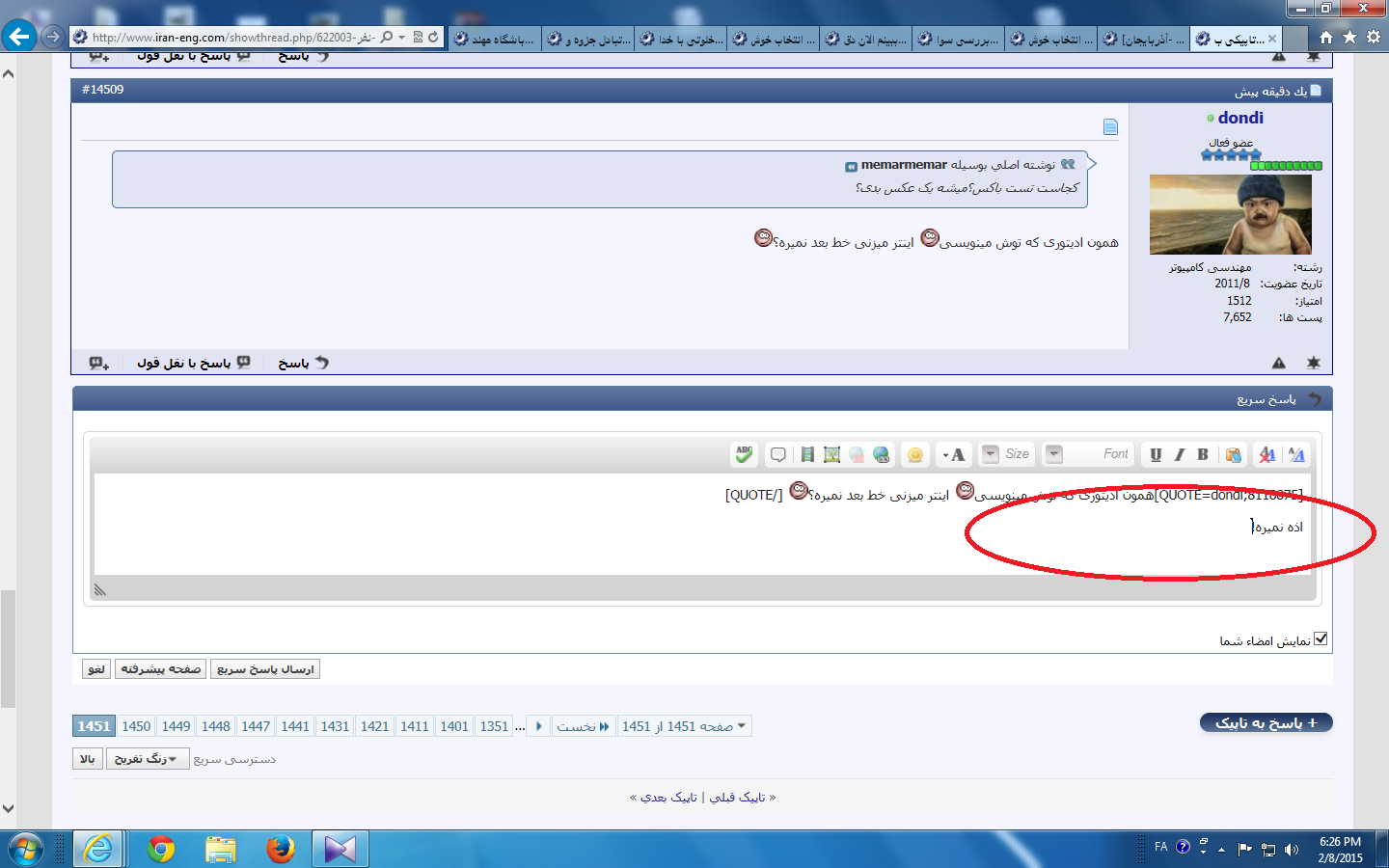Click the volume icon in system tray
Screen dimensions: 1389x868
coord(1292,850)
